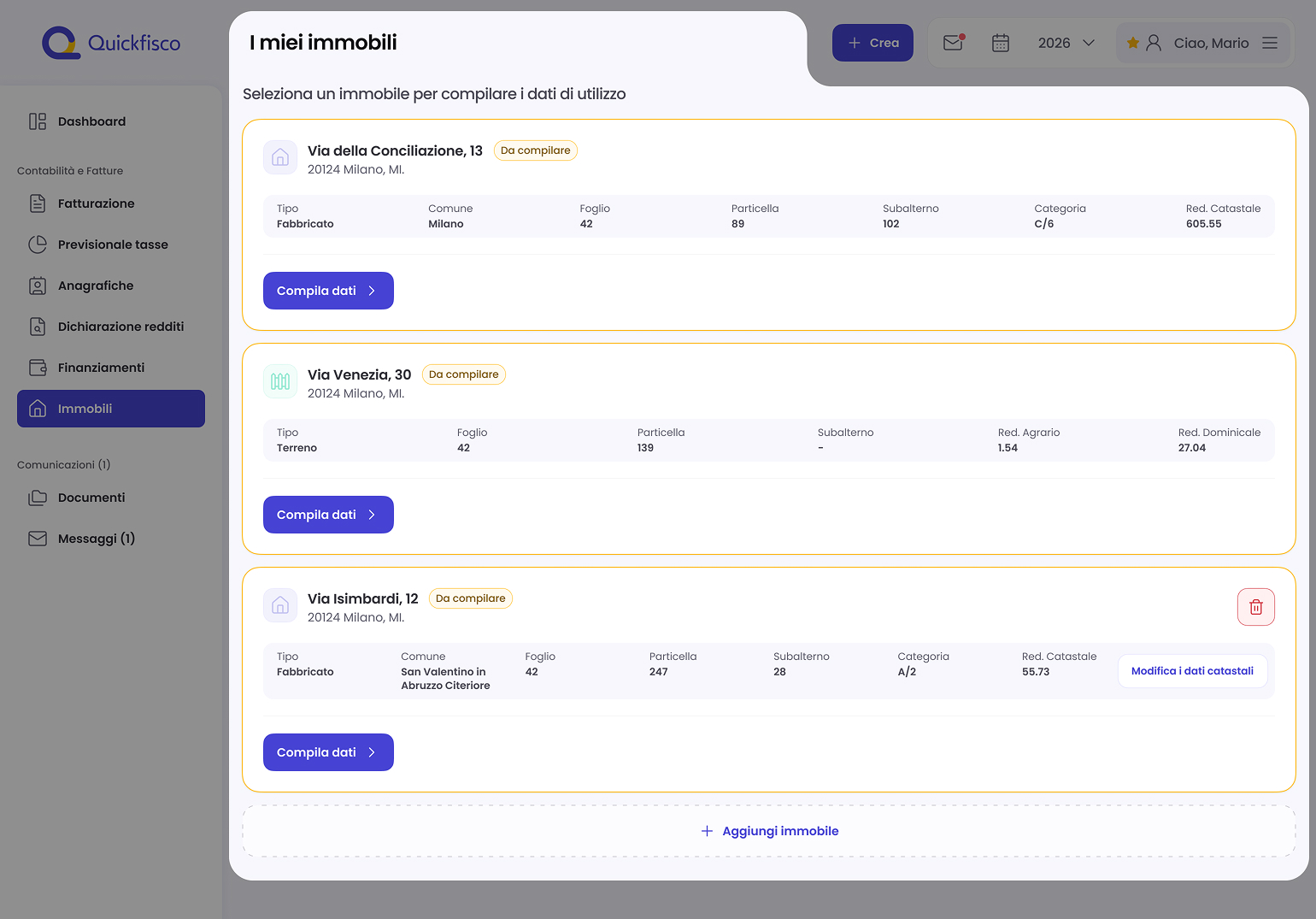Select the Via della Conciliazione, 13 title
1316x919 pixels.
[x=395, y=150]
